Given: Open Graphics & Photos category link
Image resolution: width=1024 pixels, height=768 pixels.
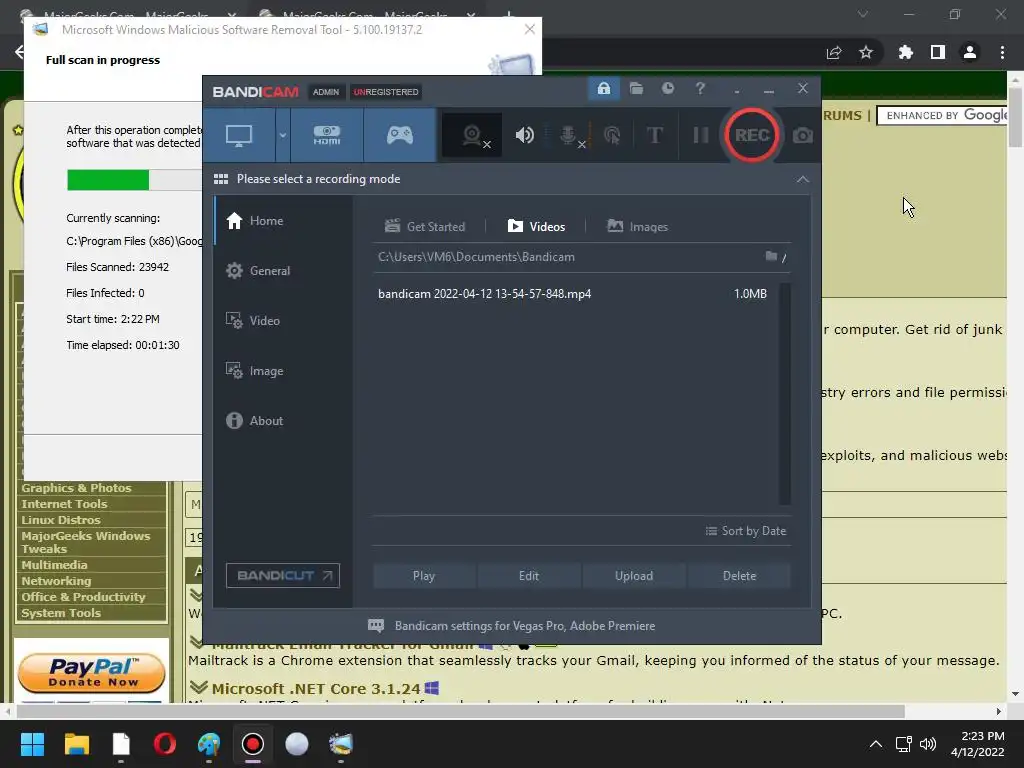Looking at the screenshot, I should click(76, 488).
